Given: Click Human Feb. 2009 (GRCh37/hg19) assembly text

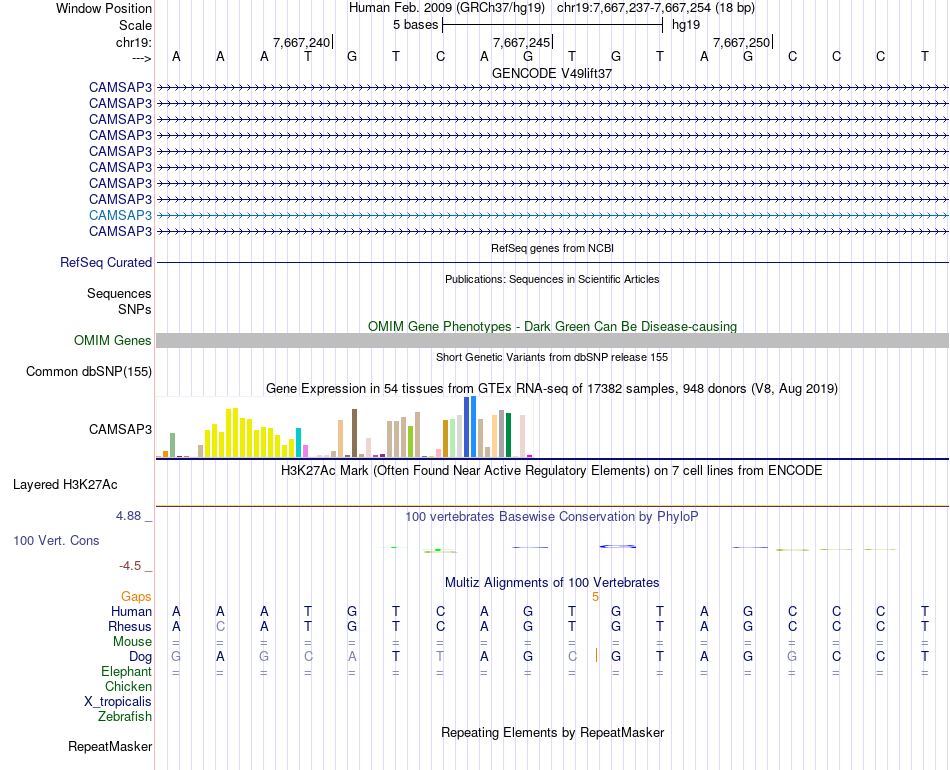Looking at the screenshot, I should pos(447,8).
